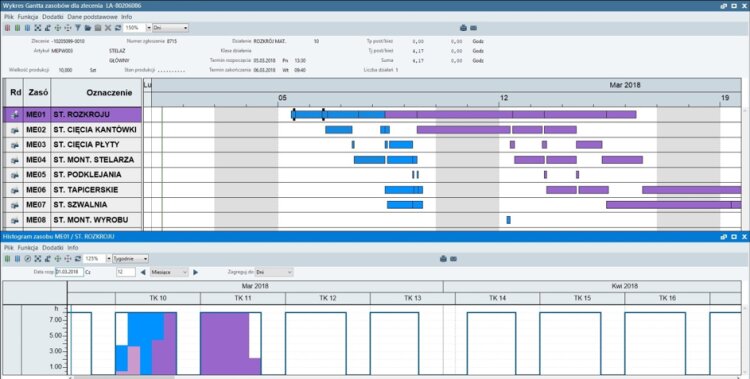Print the Gantt chart
The width and height of the screenshot is (750, 379).
[463, 28]
